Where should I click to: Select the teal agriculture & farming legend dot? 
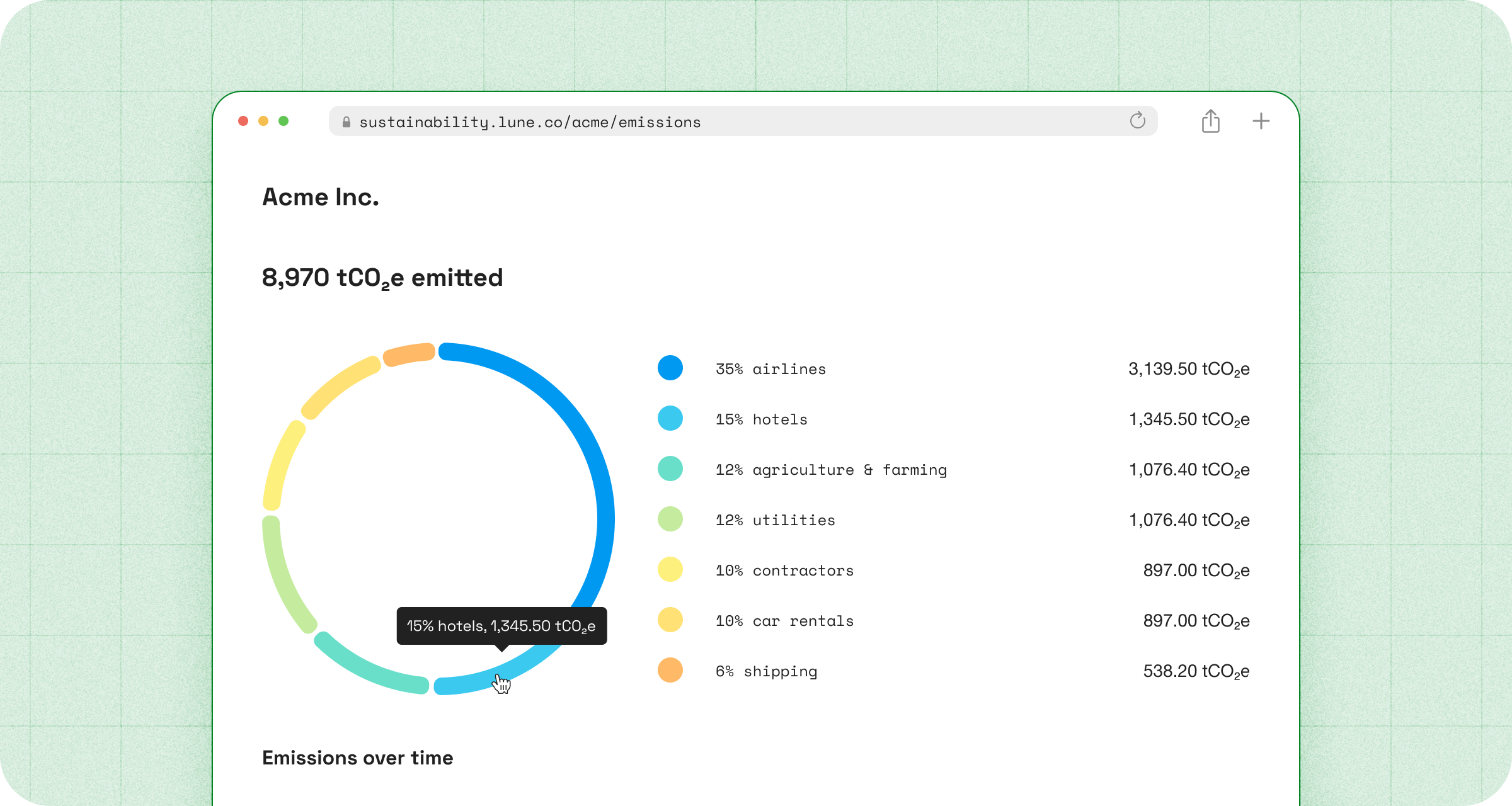[670, 468]
